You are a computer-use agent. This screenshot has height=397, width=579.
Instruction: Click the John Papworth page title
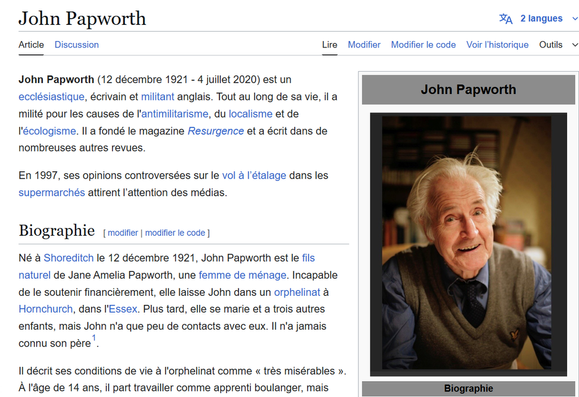[x=82, y=18]
